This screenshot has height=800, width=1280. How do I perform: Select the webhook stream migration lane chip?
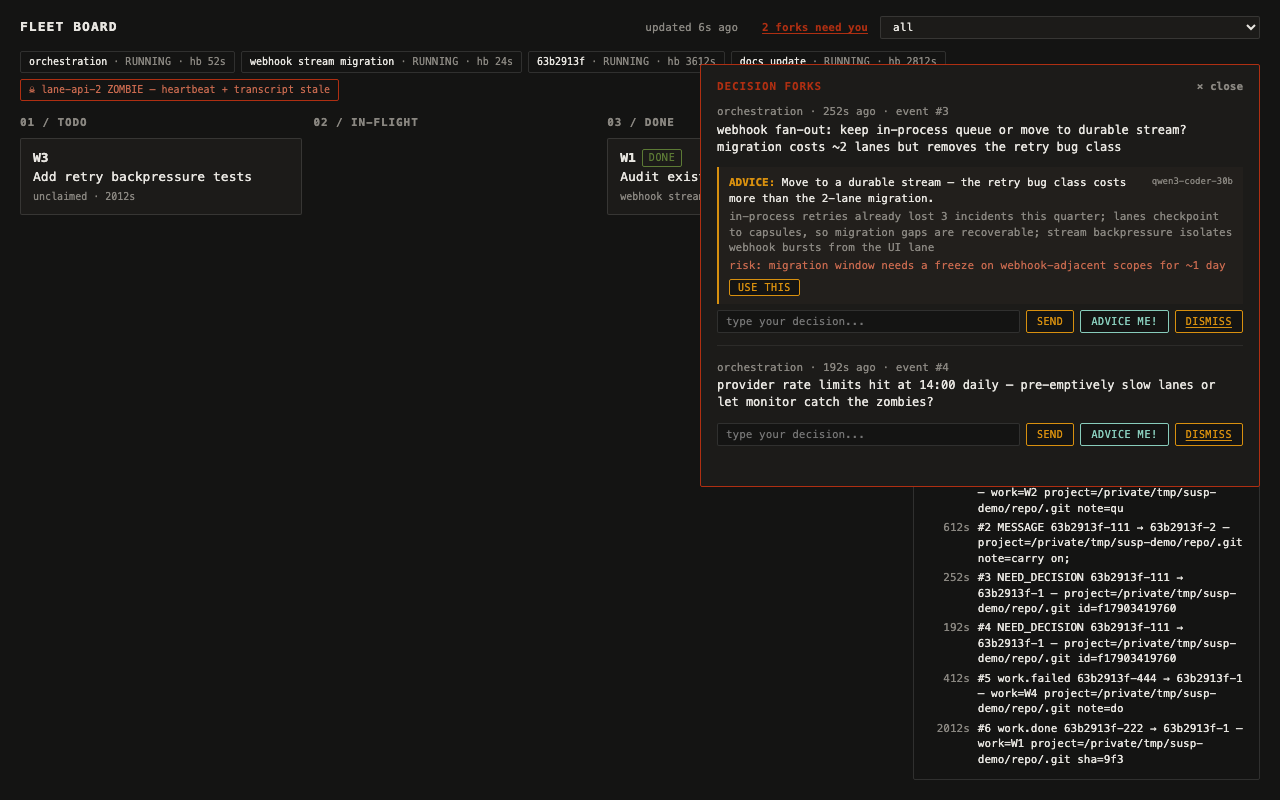tap(381, 62)
